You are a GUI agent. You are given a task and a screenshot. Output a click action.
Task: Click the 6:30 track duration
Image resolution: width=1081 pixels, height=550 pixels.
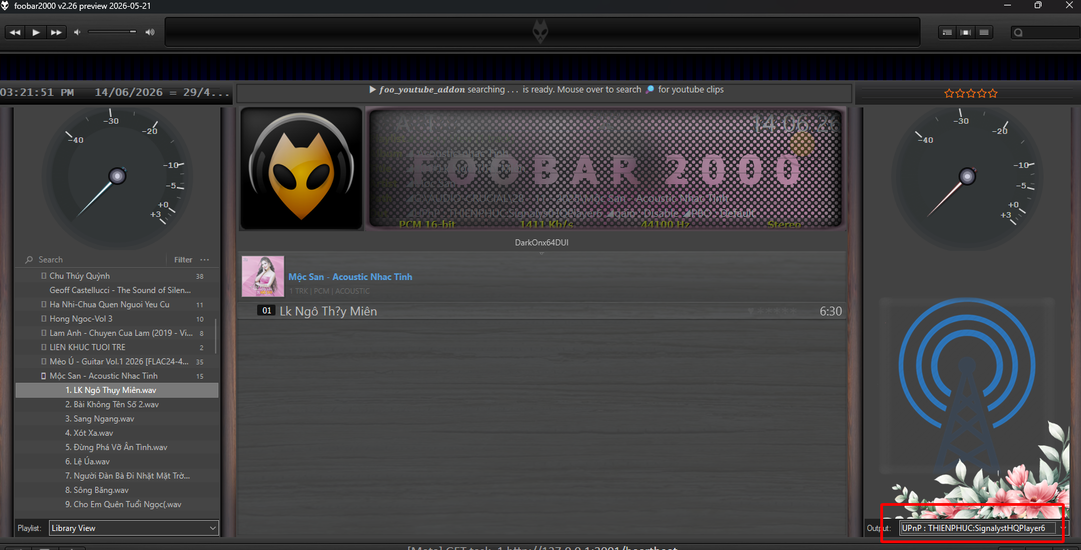[x=830, y=312]
